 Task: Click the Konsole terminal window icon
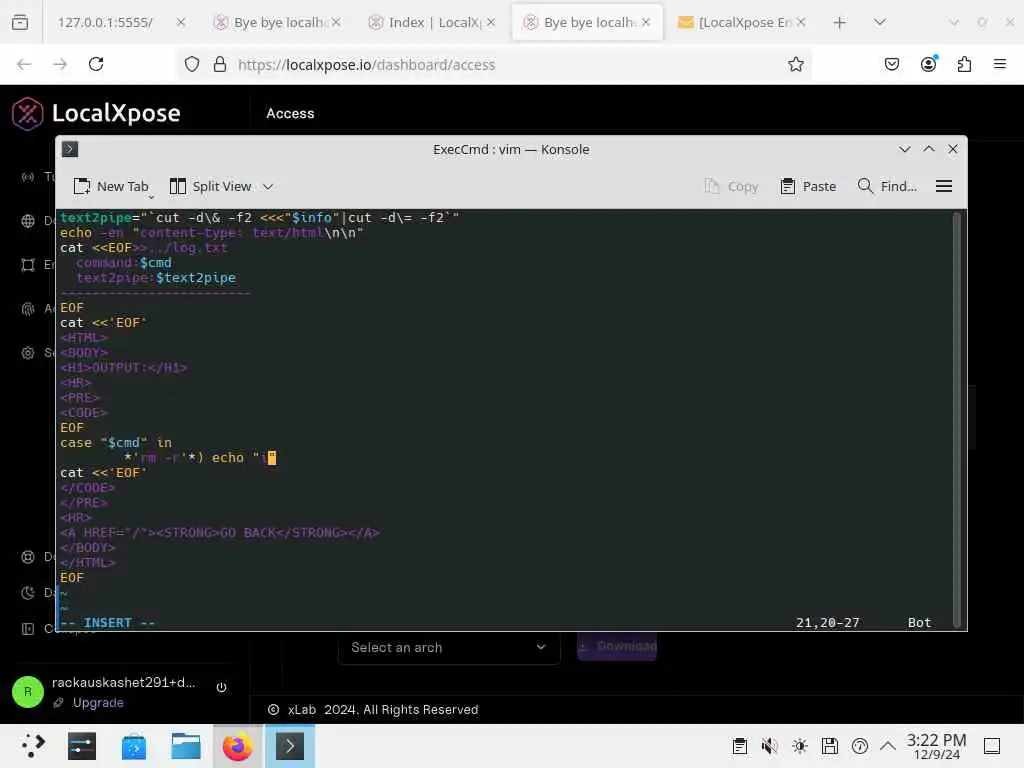point(70,150)
